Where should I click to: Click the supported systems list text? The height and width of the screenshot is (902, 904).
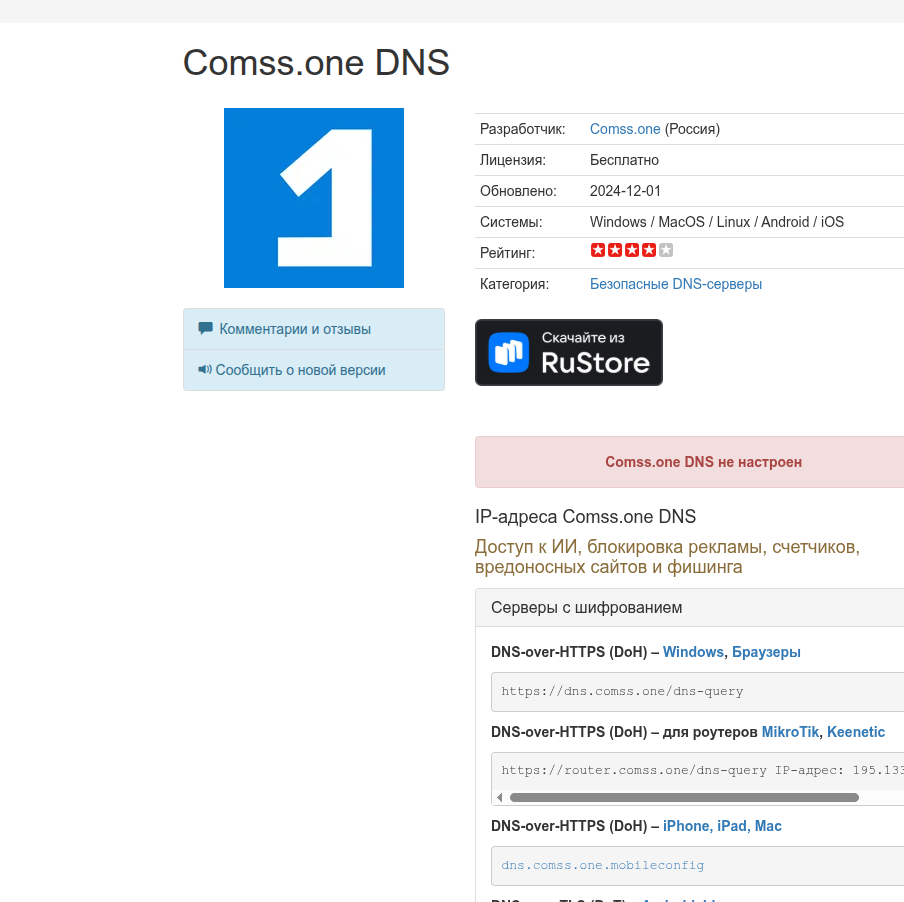[x=717, y=222]
